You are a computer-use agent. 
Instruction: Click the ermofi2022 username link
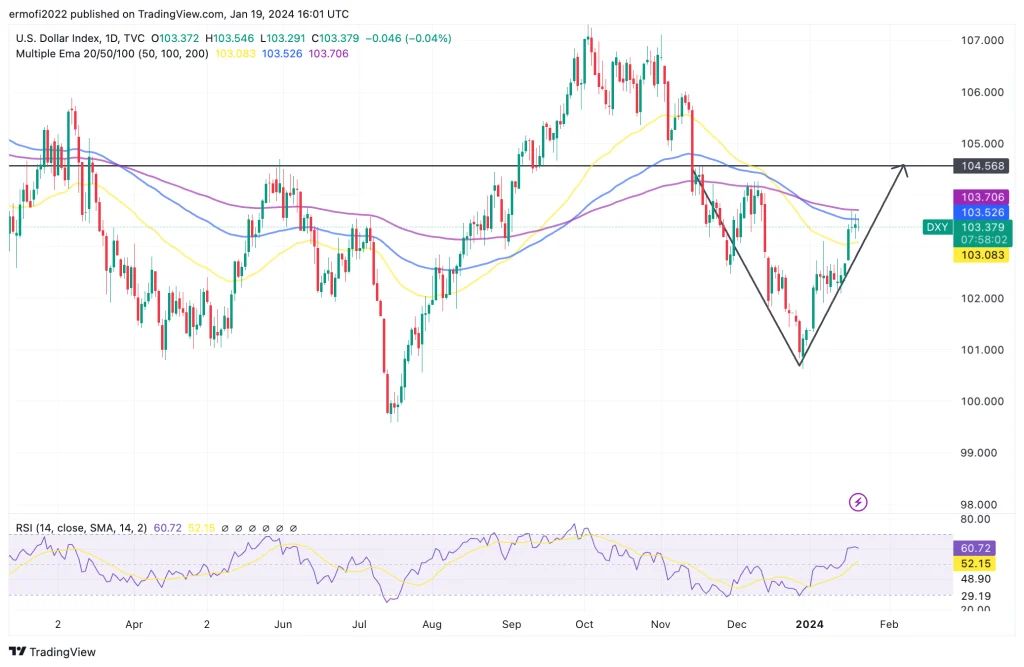[37, 14]
